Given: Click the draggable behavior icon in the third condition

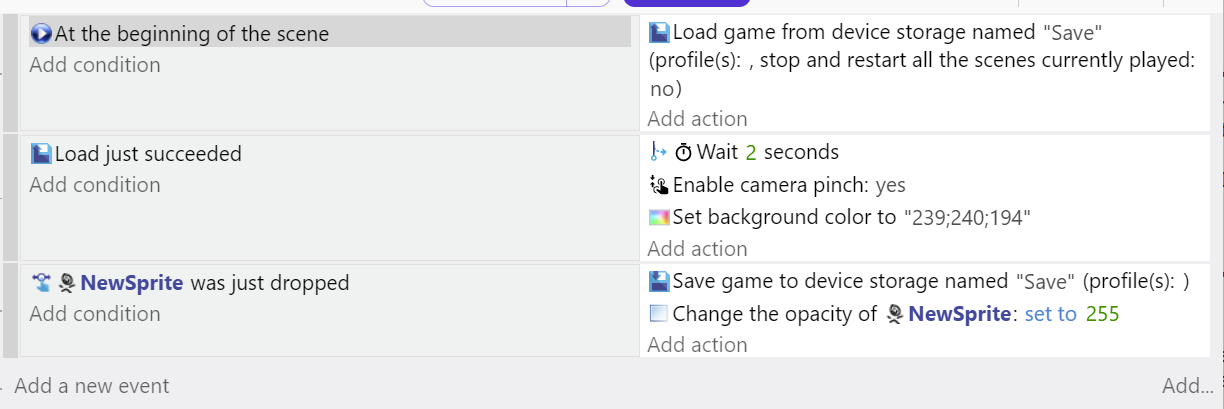Looking at the screenshot, I should tap(41, 283).
